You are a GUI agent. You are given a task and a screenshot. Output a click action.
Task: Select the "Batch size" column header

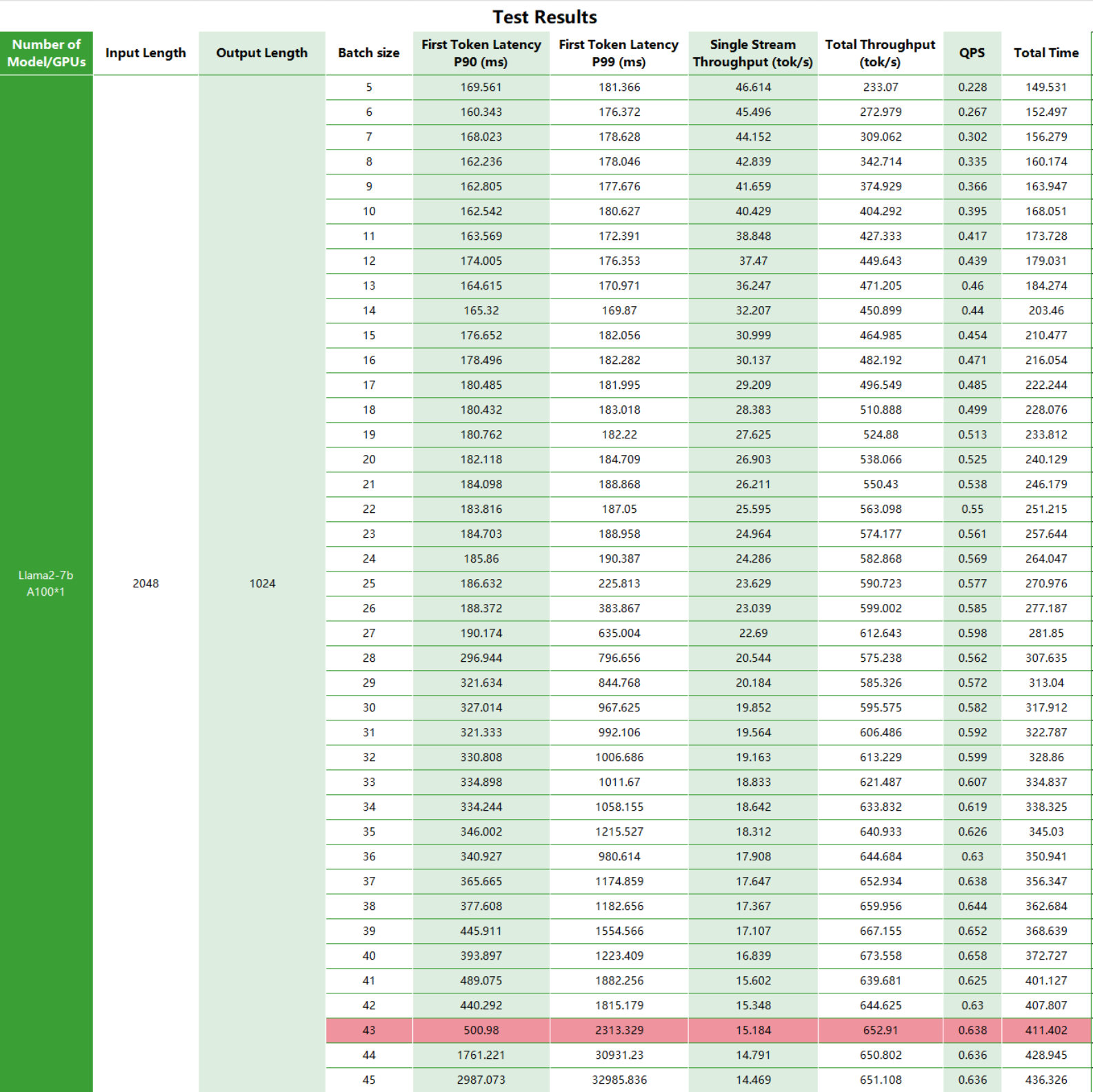click(x=369, y=53)
